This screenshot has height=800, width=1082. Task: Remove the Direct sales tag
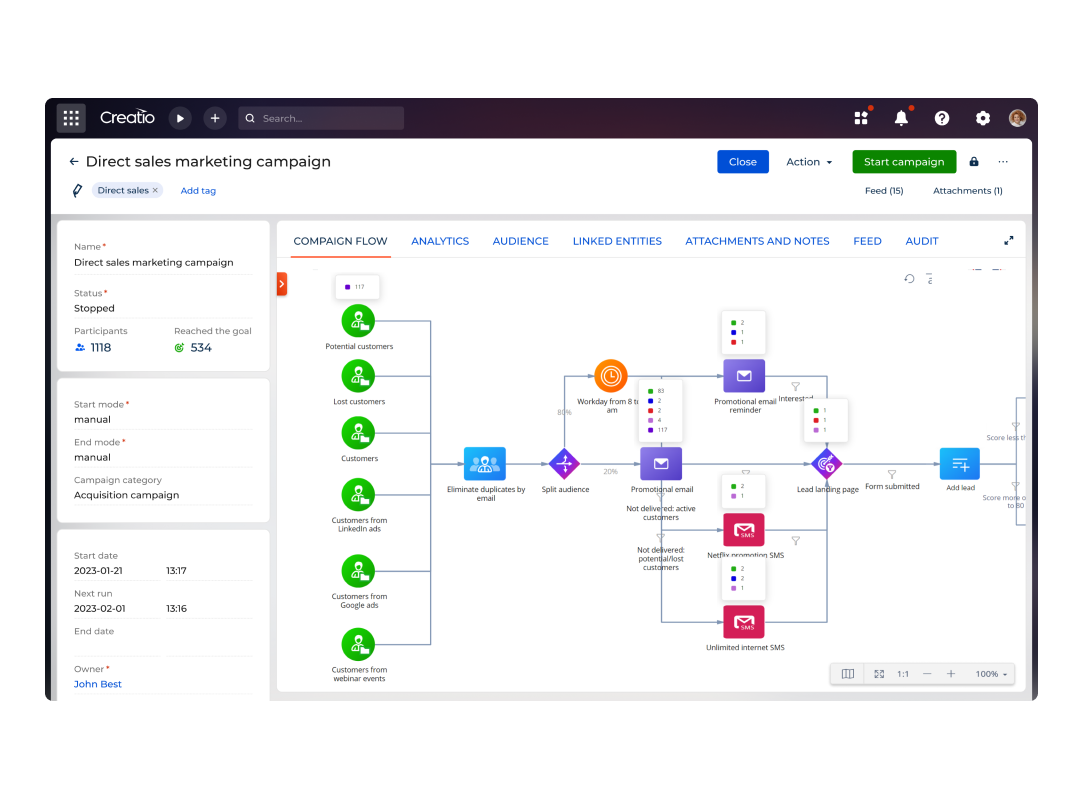point(156,189)
